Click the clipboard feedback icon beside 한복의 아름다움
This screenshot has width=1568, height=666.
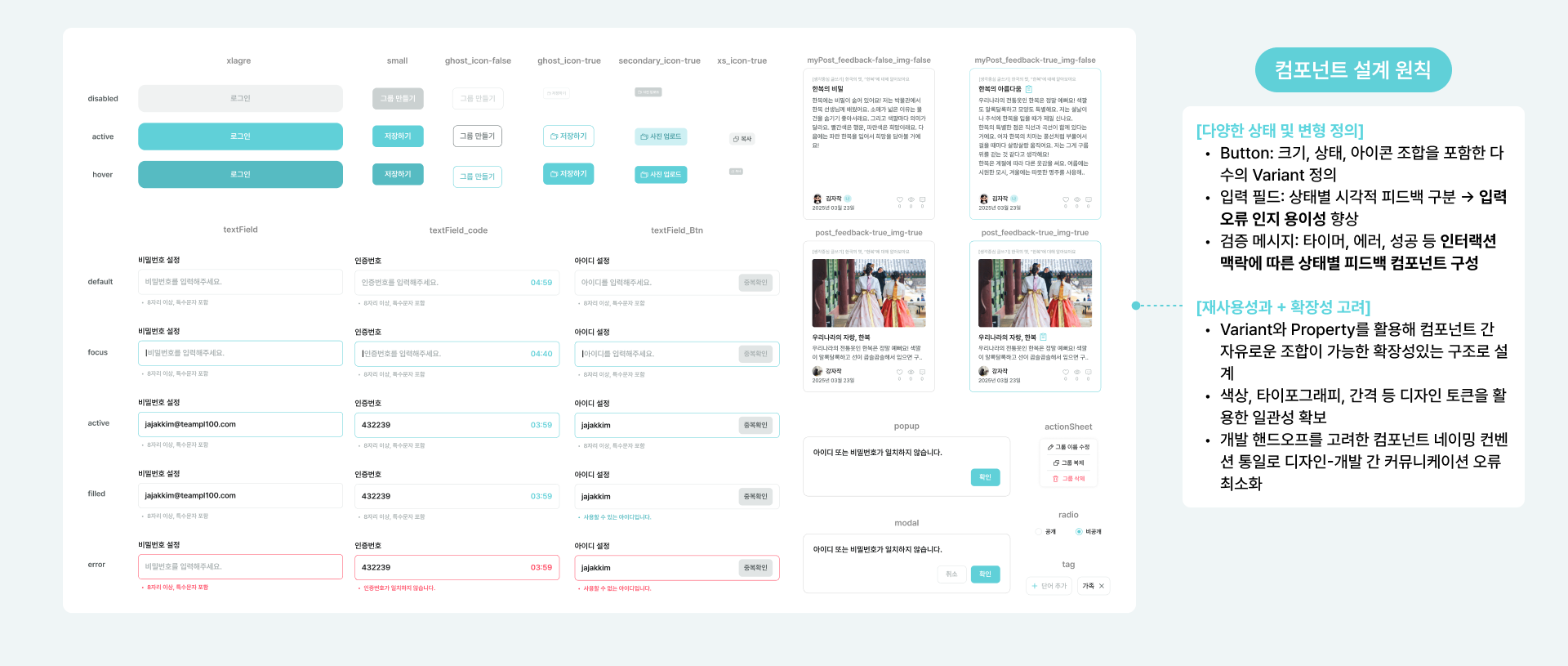point(1029,89)
